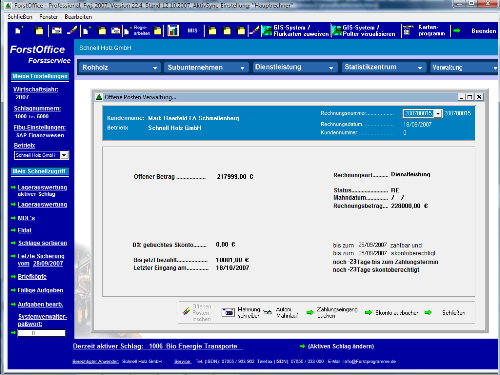Launch GIS-System Flurkarten zuweisen
500x375 pixels.
click(x=295, y=31)
